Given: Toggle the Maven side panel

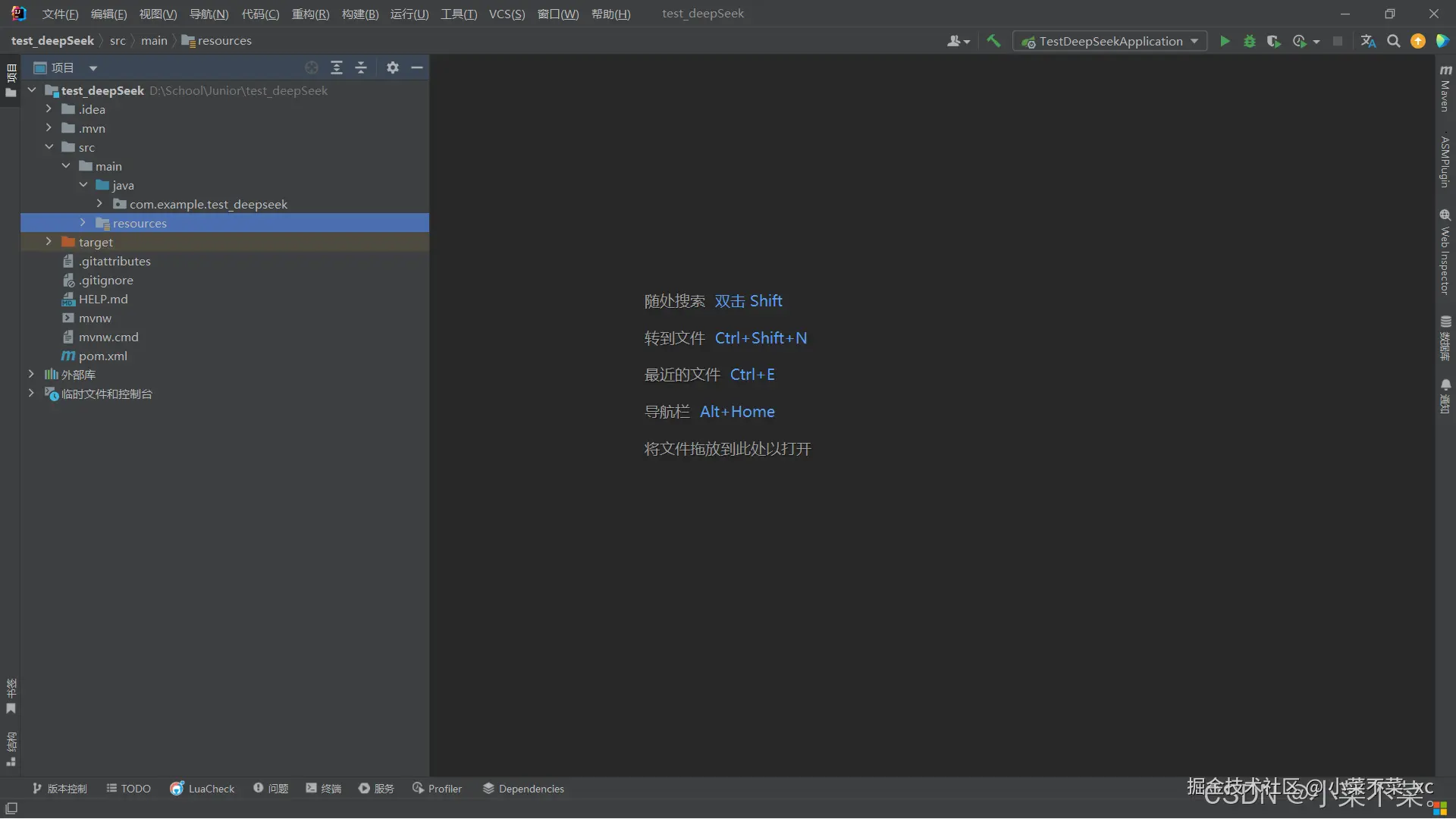Looking at the screenshot, I should click(1445, 89).
